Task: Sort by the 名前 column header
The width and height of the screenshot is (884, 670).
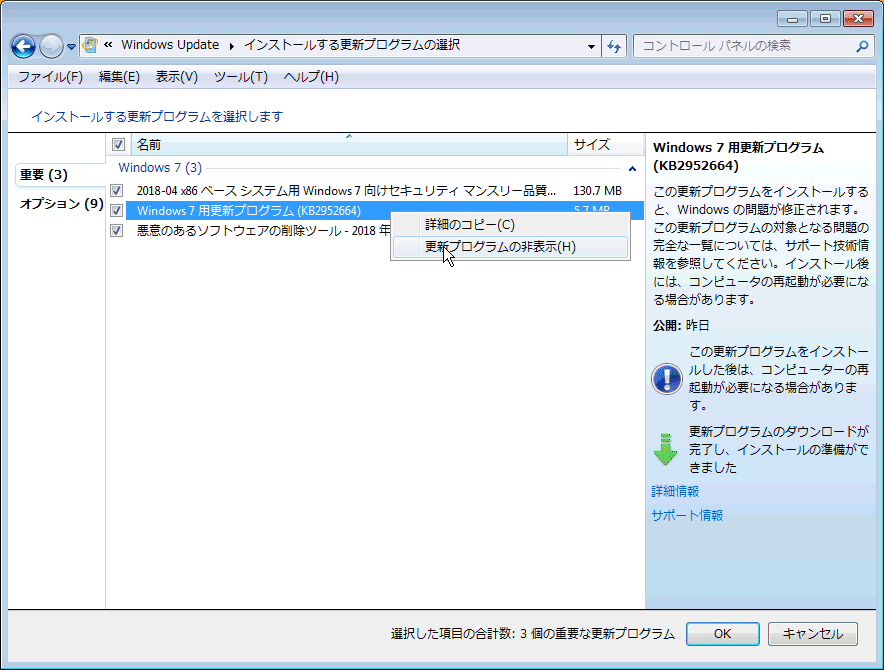Action: point(349,144)
